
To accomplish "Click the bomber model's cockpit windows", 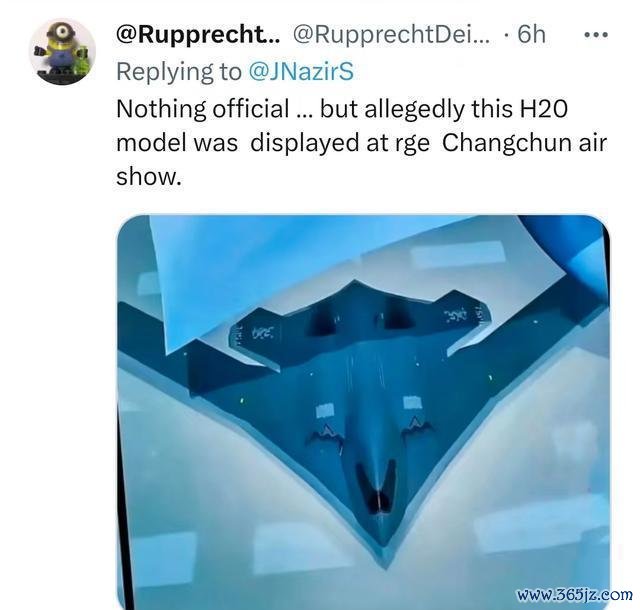I will coord(376,487).
